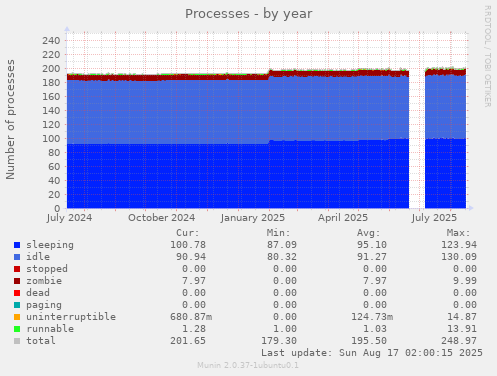Click the "Processes - by year" title

coord(249,14)
